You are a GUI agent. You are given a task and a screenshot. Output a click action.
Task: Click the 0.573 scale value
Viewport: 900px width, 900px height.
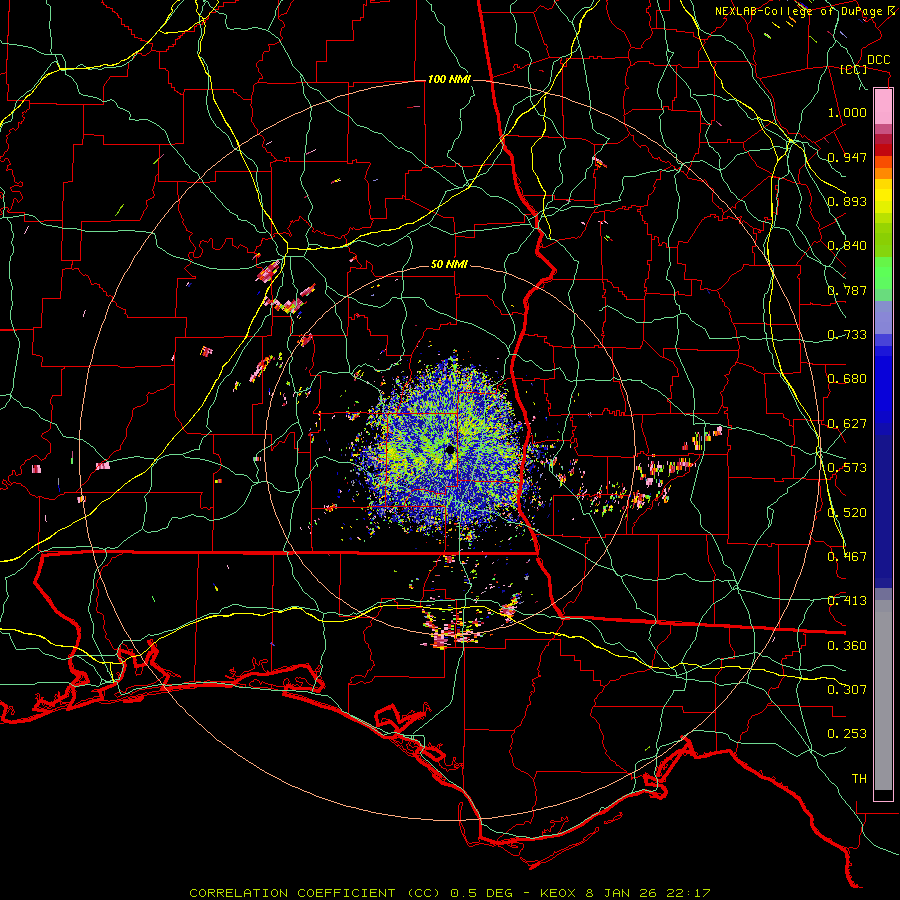pos(847,468)
